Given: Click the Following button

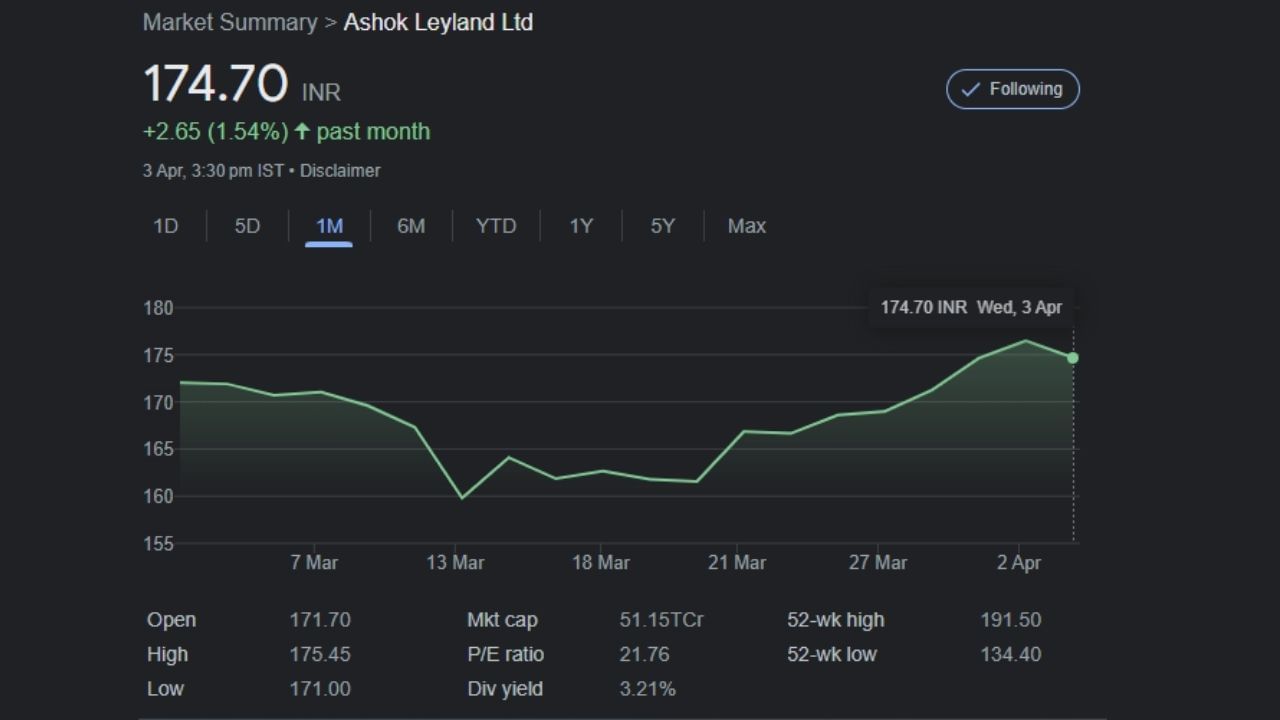Looking at the screenshot, I should [1013, 89].
